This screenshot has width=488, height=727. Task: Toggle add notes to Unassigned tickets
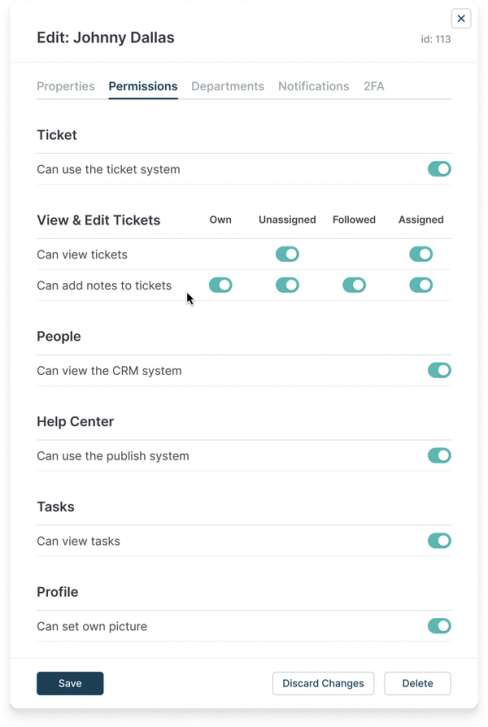(x=287, y=285)
